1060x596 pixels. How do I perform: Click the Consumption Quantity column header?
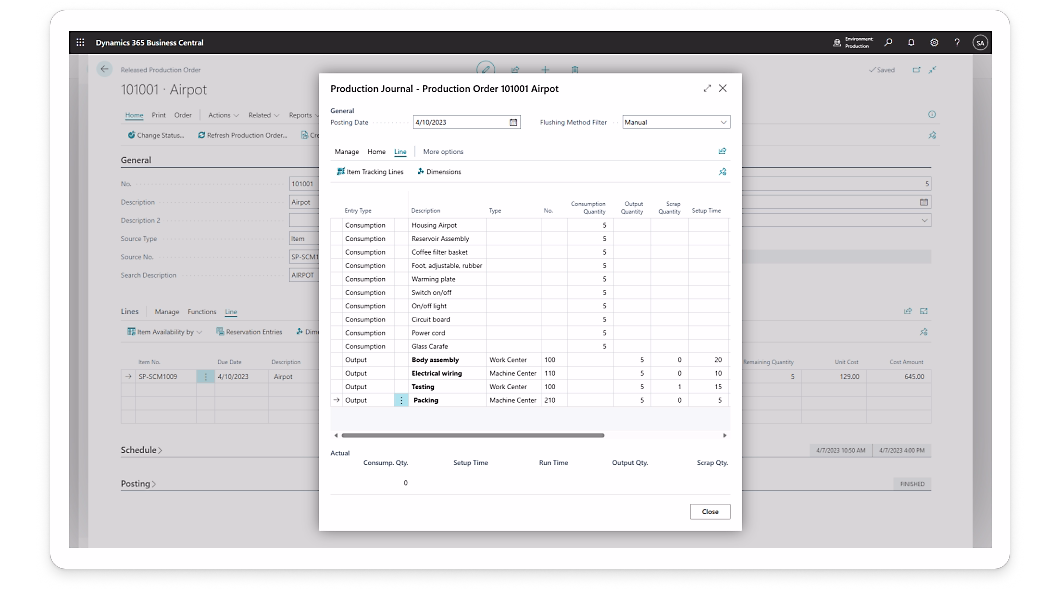click(x=588, y=207)
